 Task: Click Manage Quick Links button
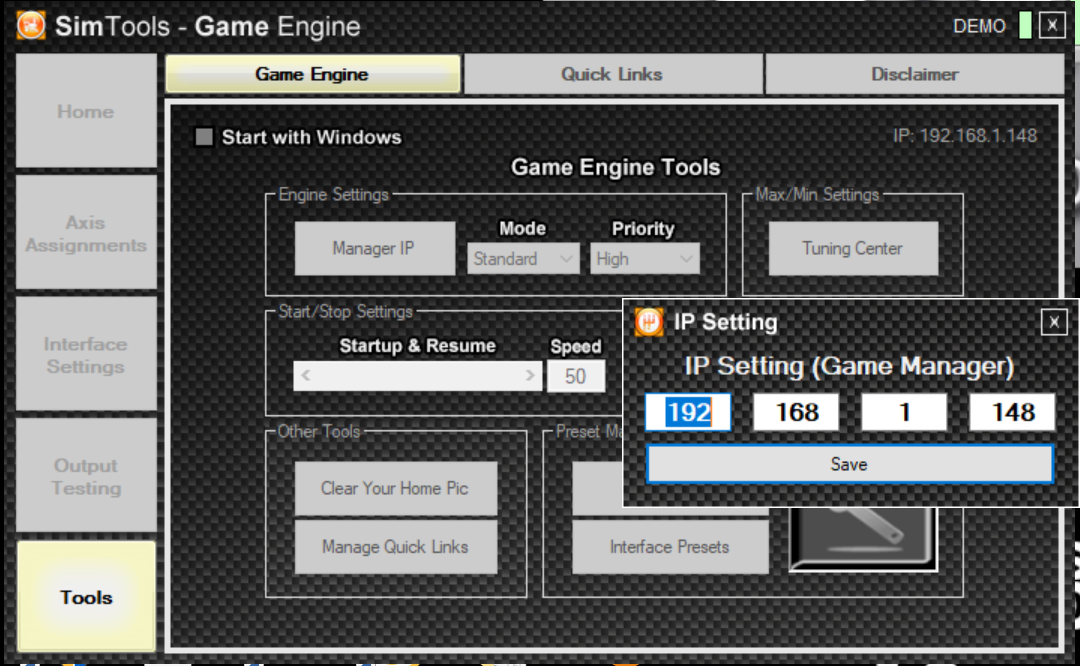click(x=395, y=547)
